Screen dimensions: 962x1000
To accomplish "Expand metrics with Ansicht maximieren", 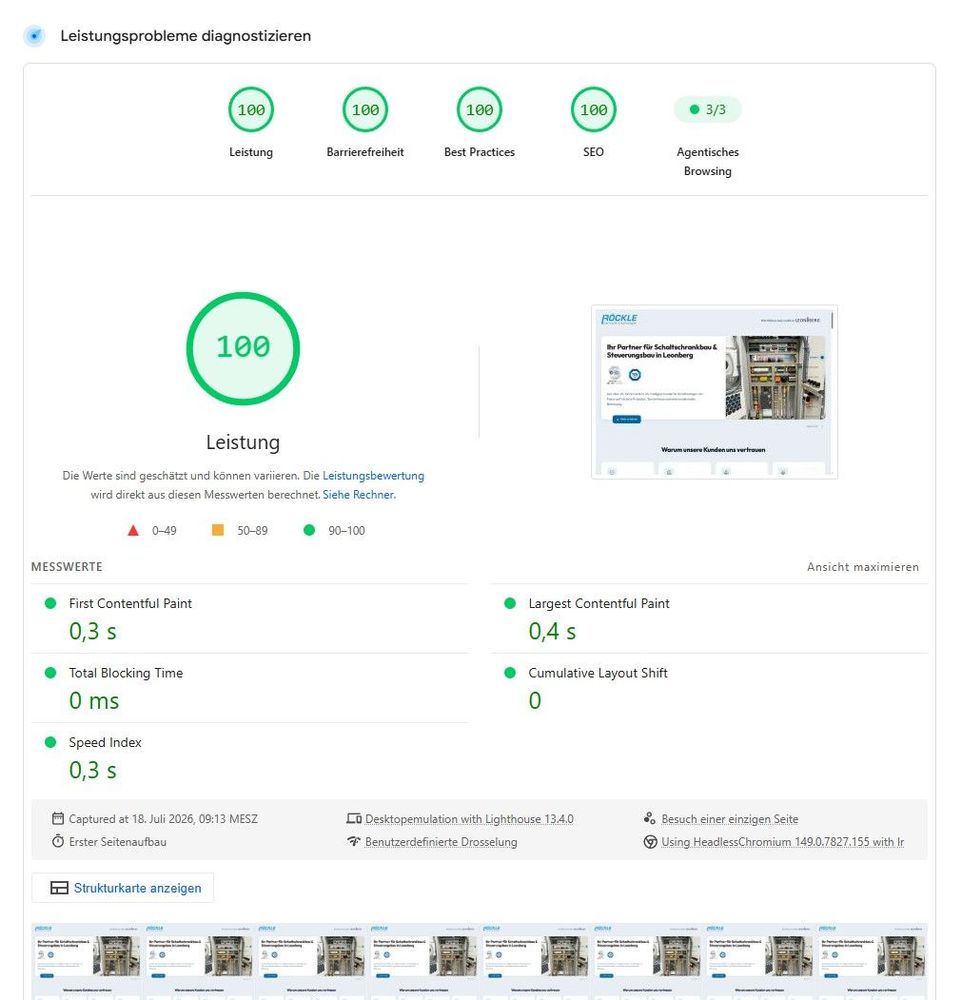I will click(862, 567).
